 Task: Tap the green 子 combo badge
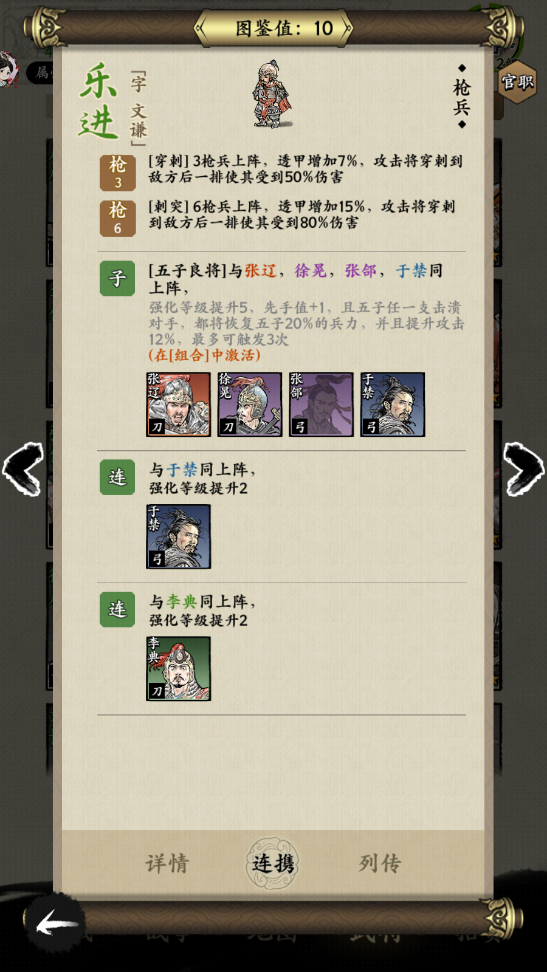point(117,278)
